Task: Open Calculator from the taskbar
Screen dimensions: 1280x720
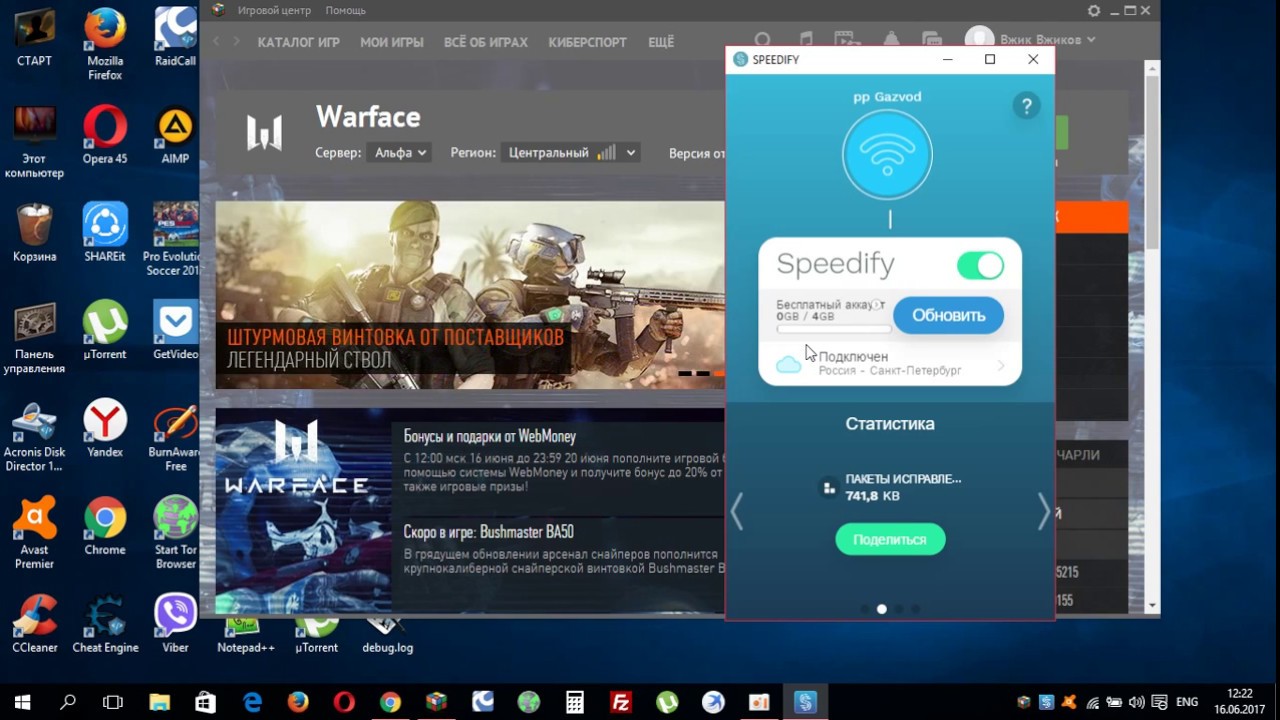Action: (x=575, y=702)
